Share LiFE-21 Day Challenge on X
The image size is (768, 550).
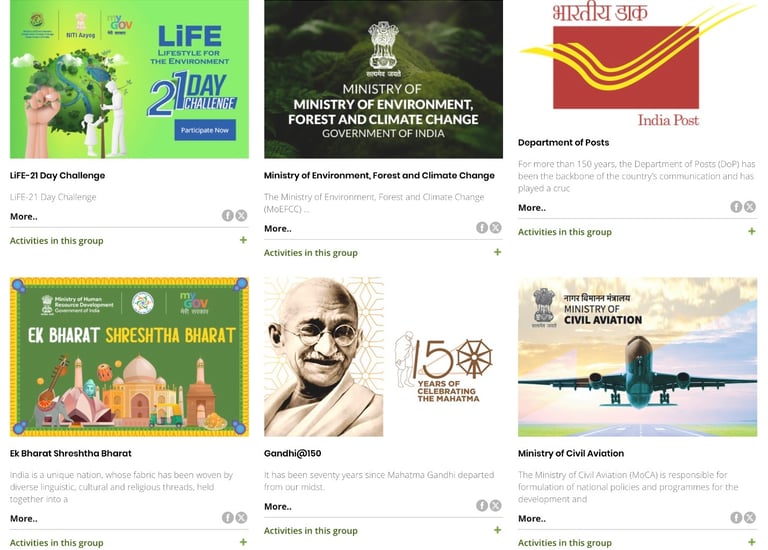[x=241, y=215]
